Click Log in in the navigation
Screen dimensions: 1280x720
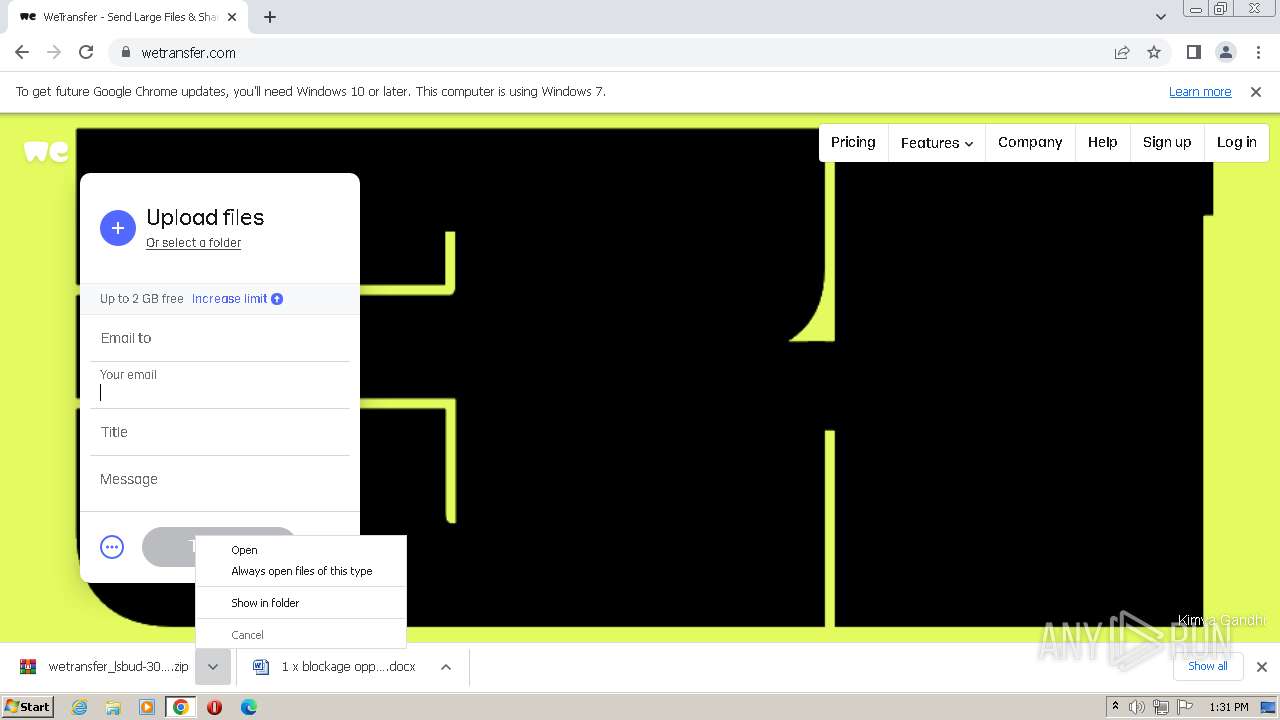click(x=1237, y=143)
